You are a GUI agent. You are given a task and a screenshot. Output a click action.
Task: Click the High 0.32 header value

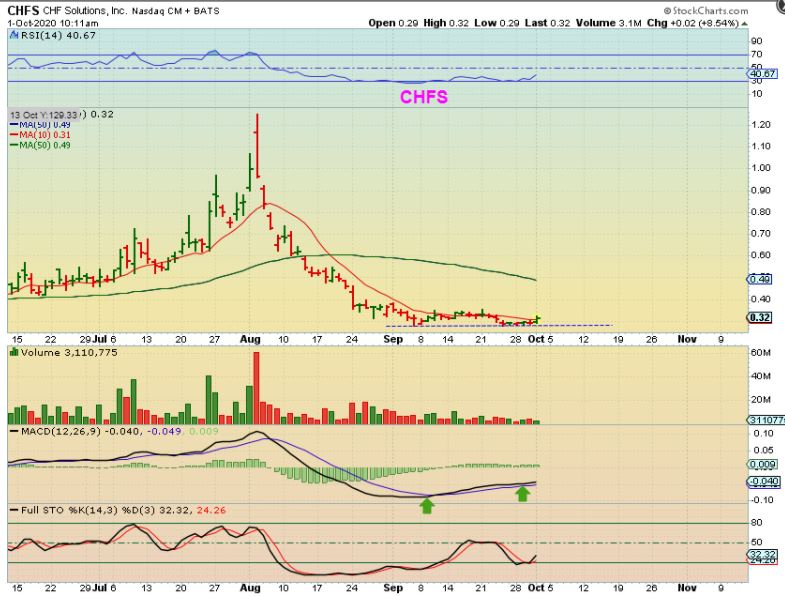[446, 23]
